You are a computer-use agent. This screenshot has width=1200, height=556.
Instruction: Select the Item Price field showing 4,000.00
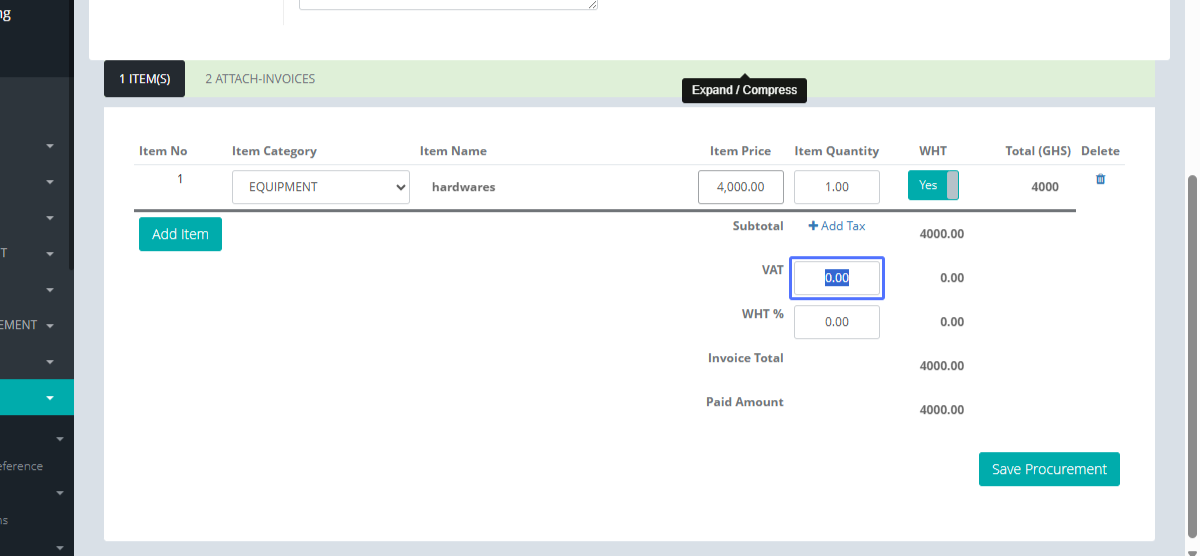click(x=740, y=187)
